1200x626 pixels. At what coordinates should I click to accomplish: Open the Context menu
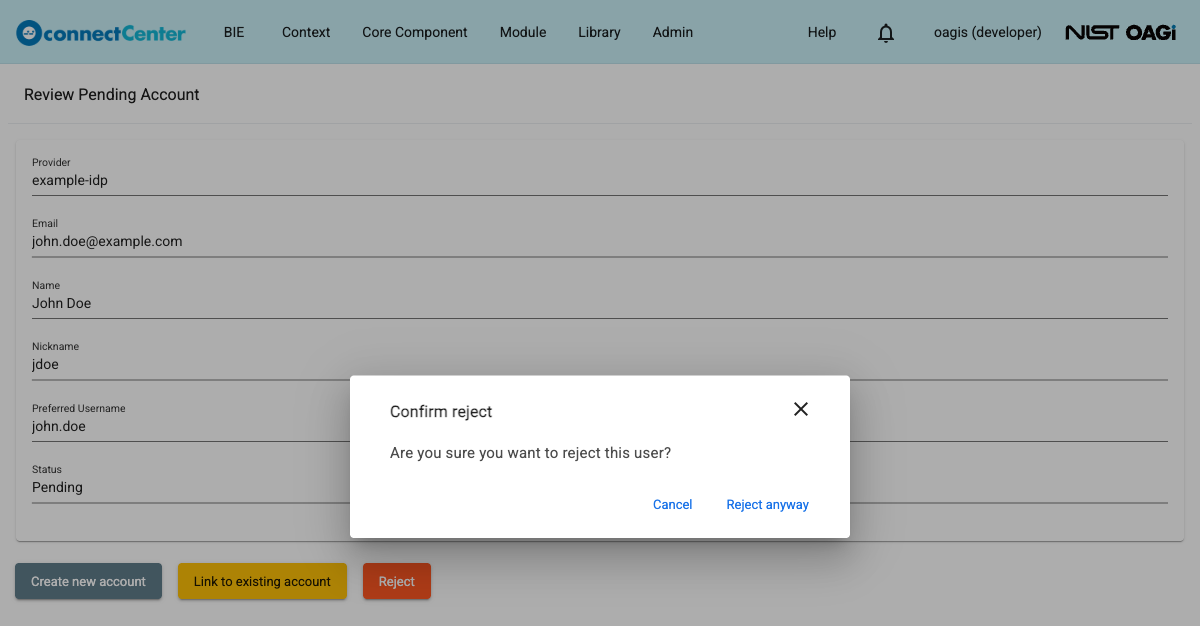[306, 32]
